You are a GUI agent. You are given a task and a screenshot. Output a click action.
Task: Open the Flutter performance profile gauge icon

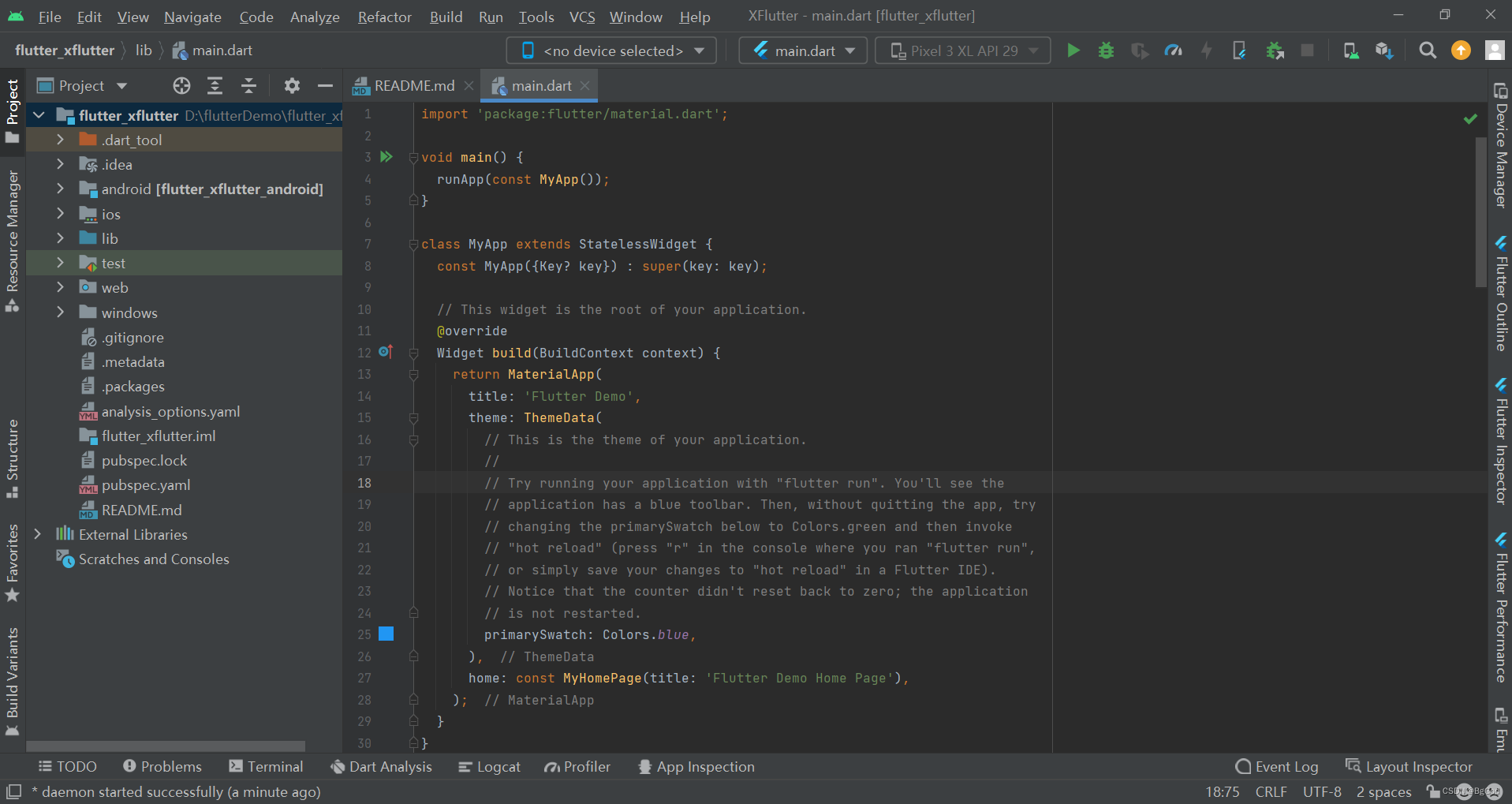[x=1173, y=50]
